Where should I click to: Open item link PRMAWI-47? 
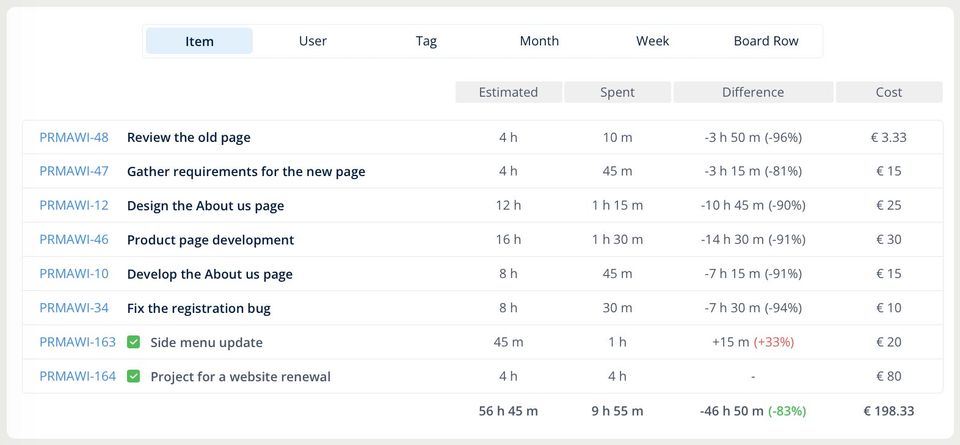coord(74,171)
